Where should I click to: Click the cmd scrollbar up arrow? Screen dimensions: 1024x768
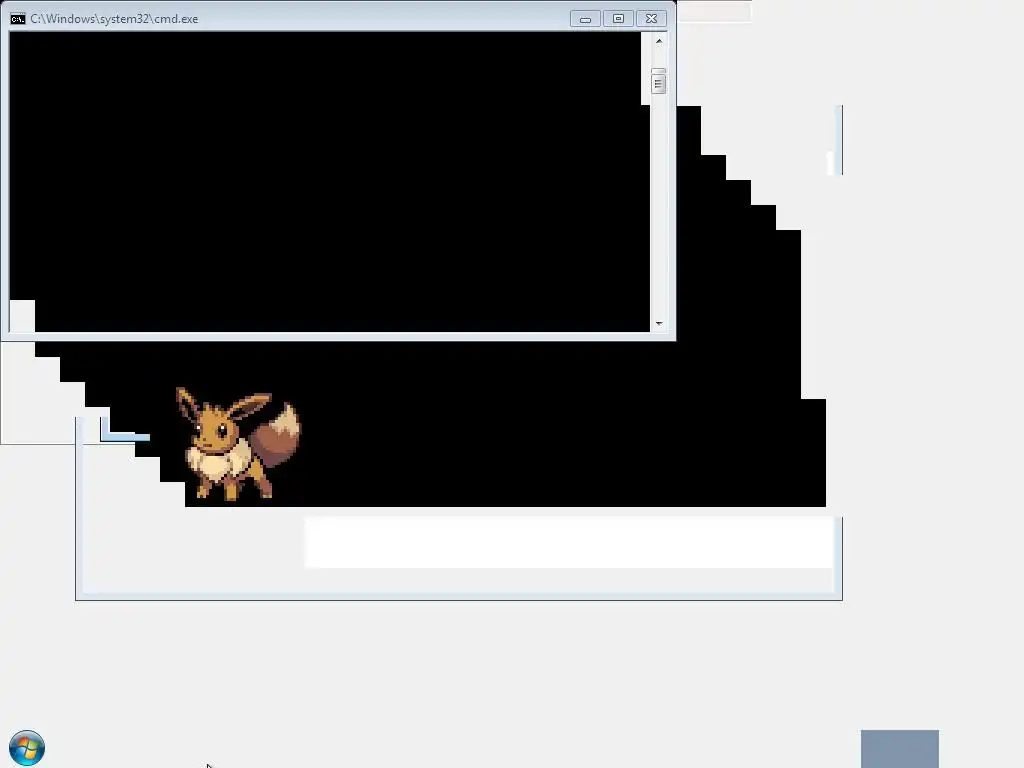point(659,41)
